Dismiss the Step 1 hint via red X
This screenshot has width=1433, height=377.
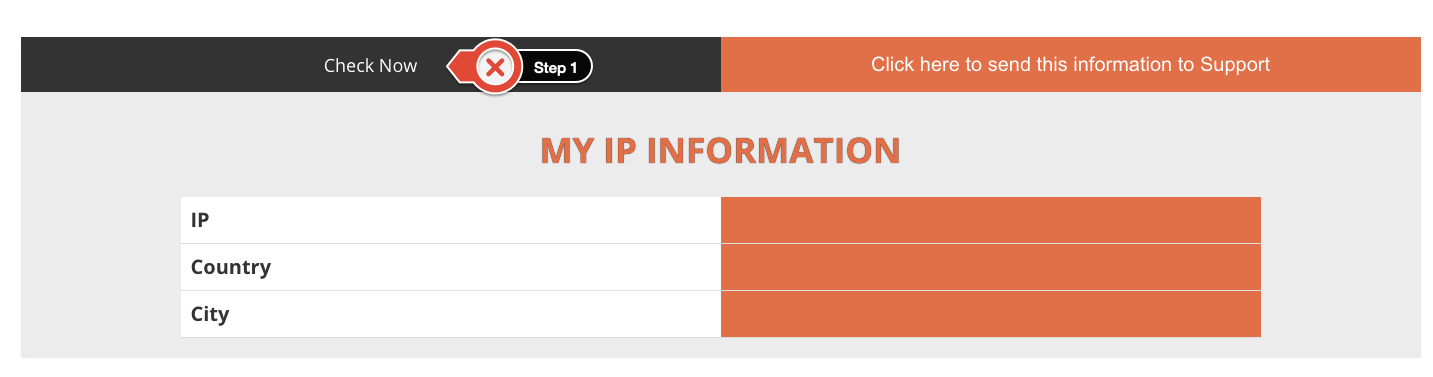[494, 68]
